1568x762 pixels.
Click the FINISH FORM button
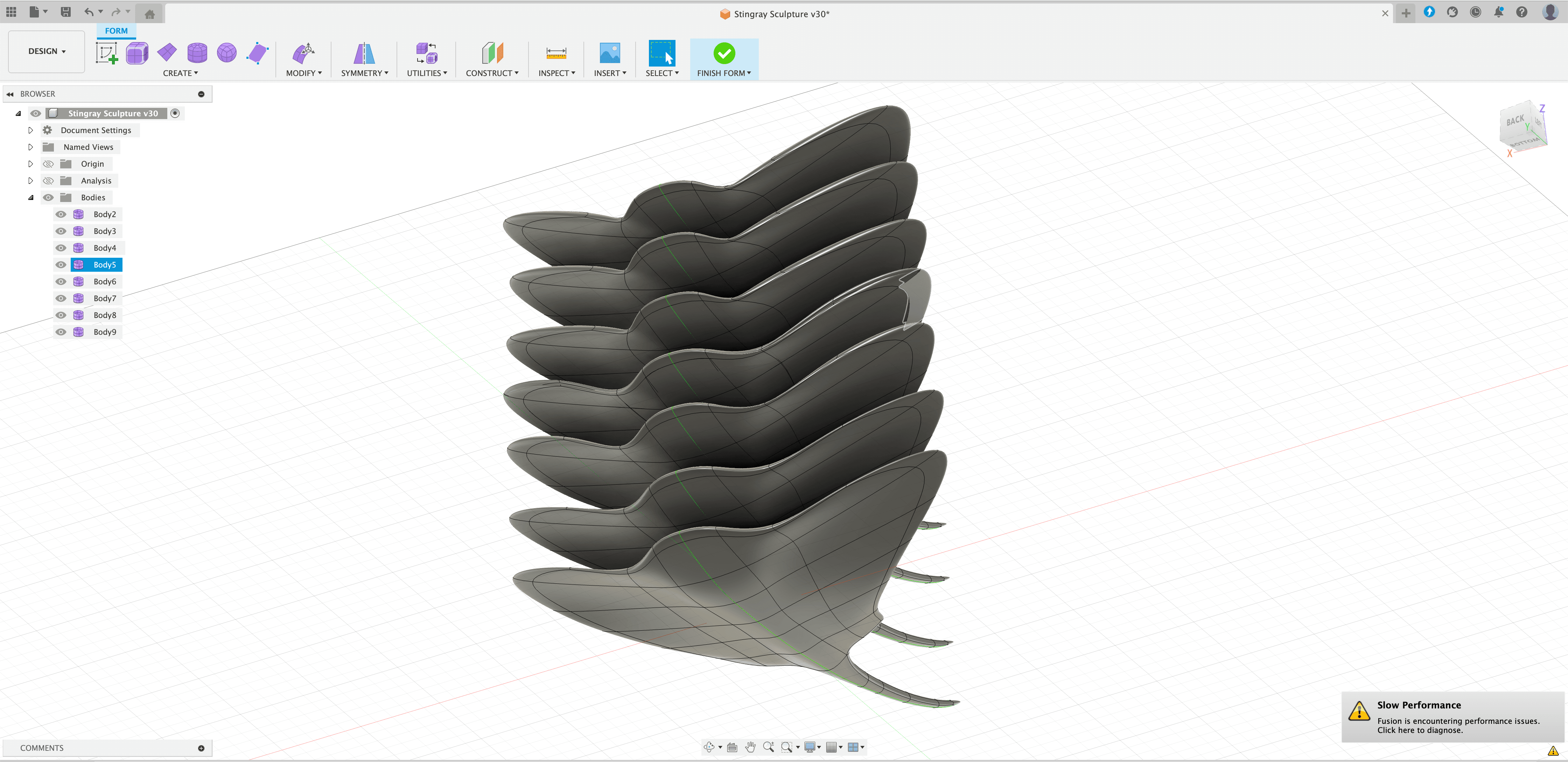pyautogui.click(x=724, y=58)
